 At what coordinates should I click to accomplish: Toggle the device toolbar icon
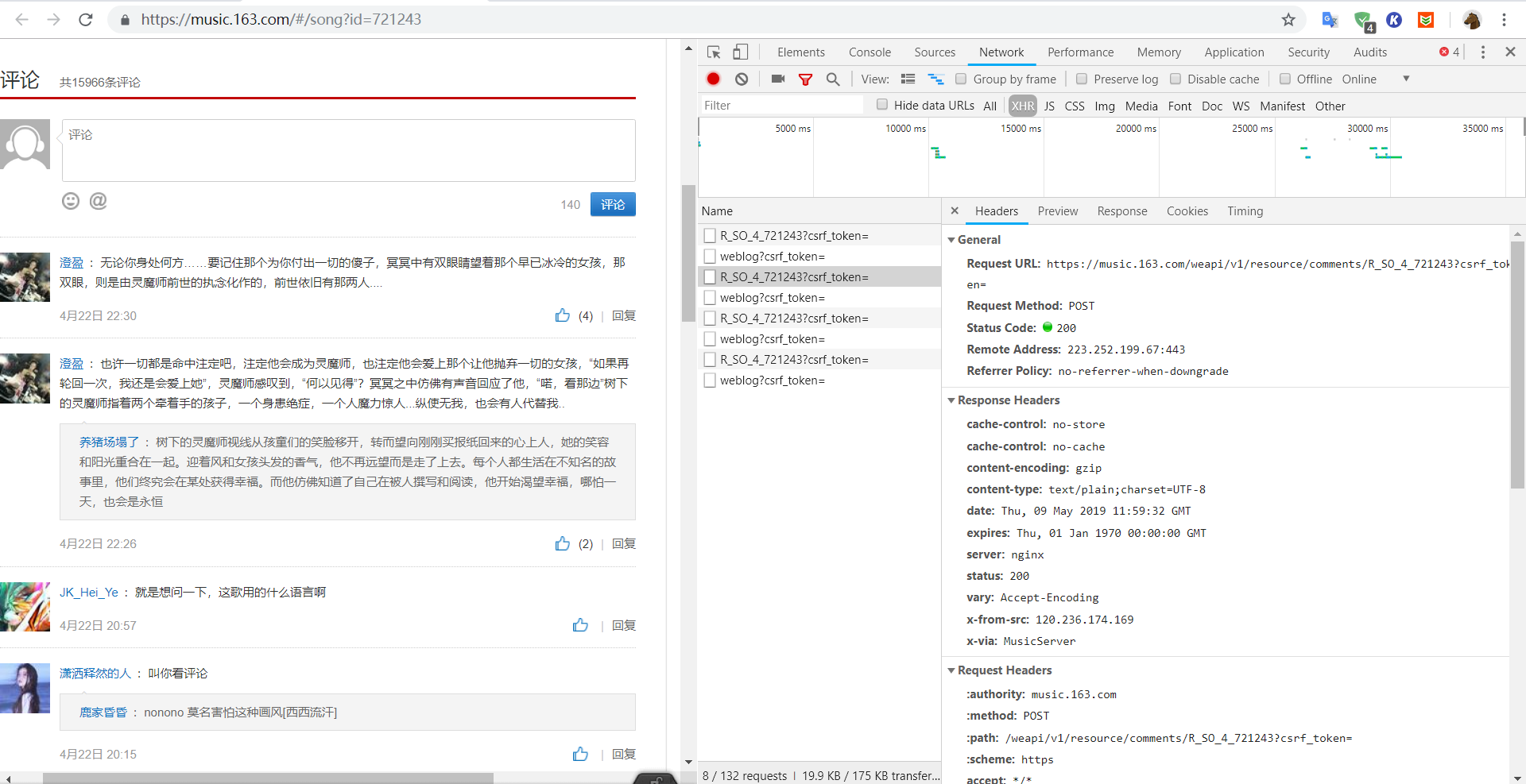coord(740,52)
